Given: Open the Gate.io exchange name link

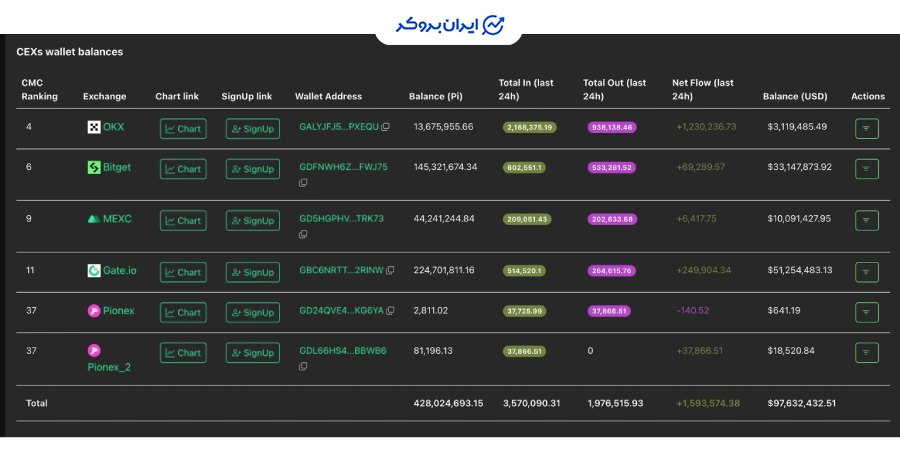Looking at the screenshot, I should pyautogui.click(x=119, y=270).
